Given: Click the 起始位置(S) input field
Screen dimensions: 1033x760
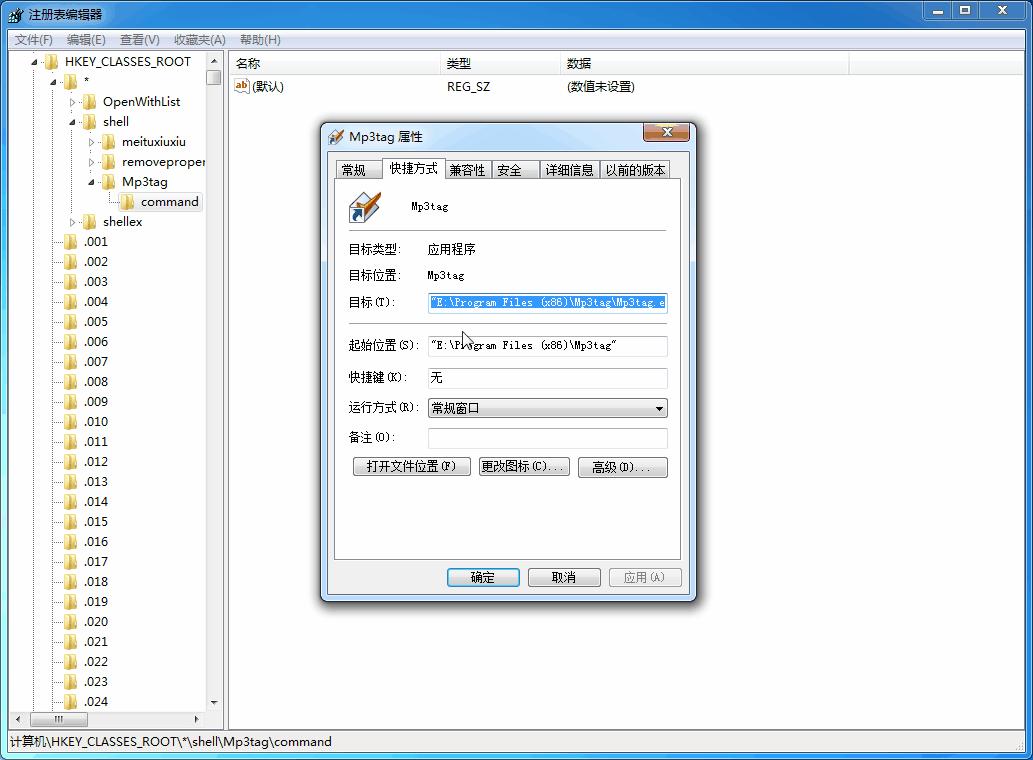Looking at the screenshot, I should (x=547, y=346).
